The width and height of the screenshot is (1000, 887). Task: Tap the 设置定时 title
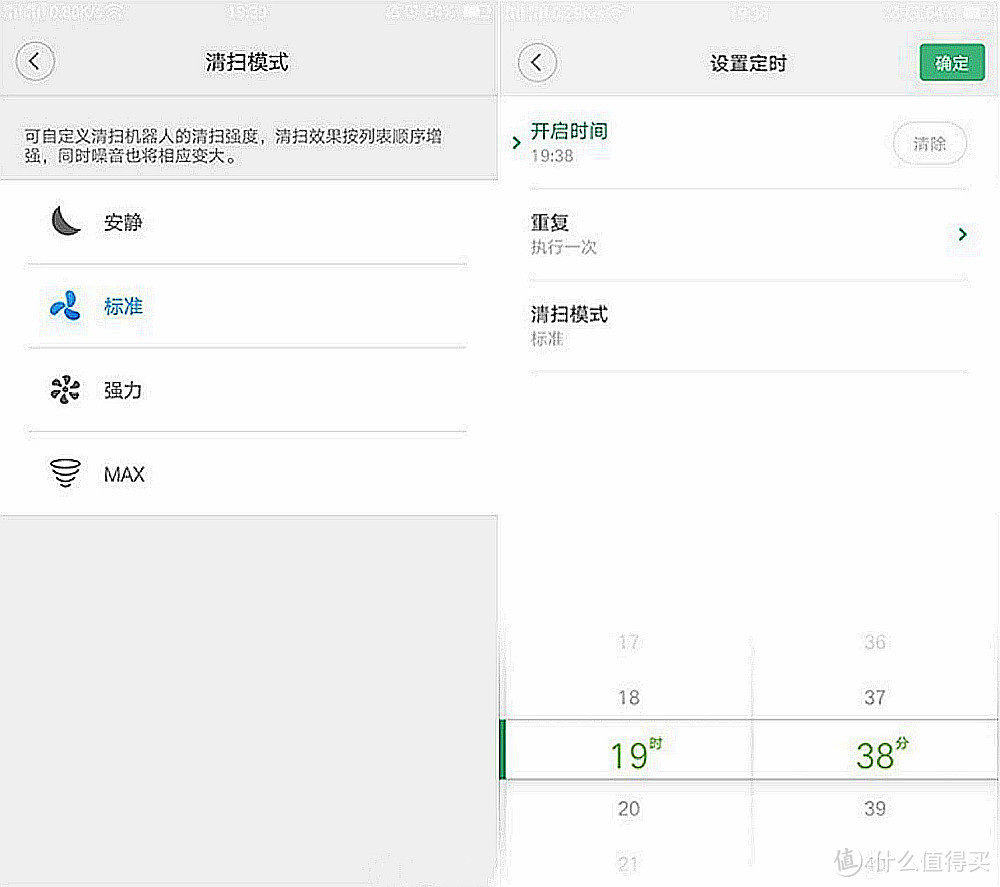pos(749,63)
